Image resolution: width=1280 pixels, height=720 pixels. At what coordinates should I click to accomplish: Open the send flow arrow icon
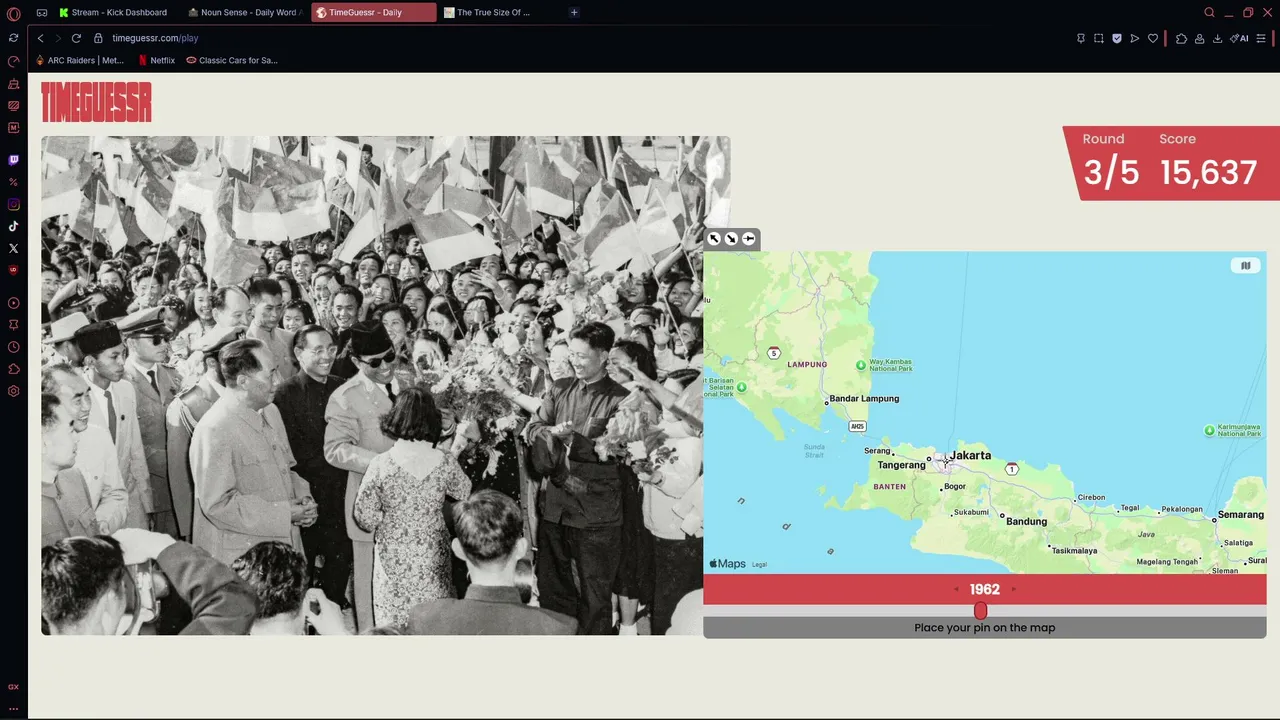pos(1135,38)
